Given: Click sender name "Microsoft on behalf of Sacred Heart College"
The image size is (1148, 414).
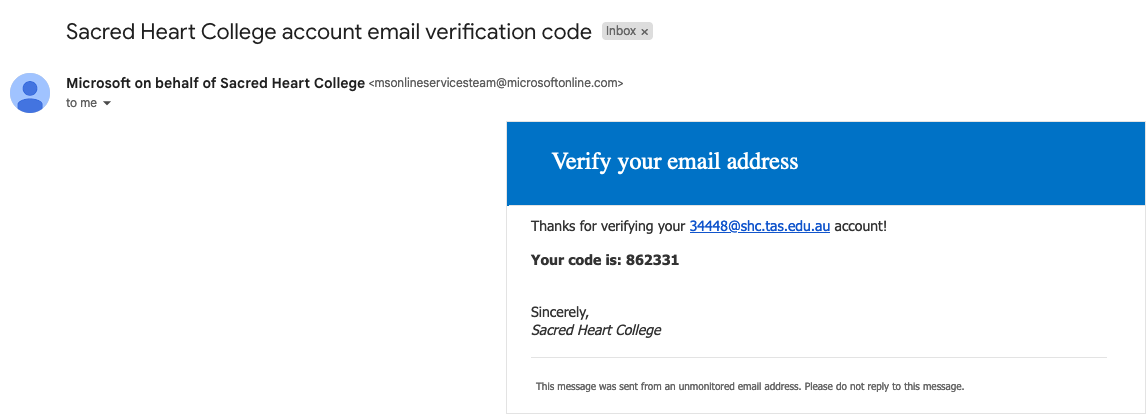Looking at the screenshot, I should [x=215, y=83].
